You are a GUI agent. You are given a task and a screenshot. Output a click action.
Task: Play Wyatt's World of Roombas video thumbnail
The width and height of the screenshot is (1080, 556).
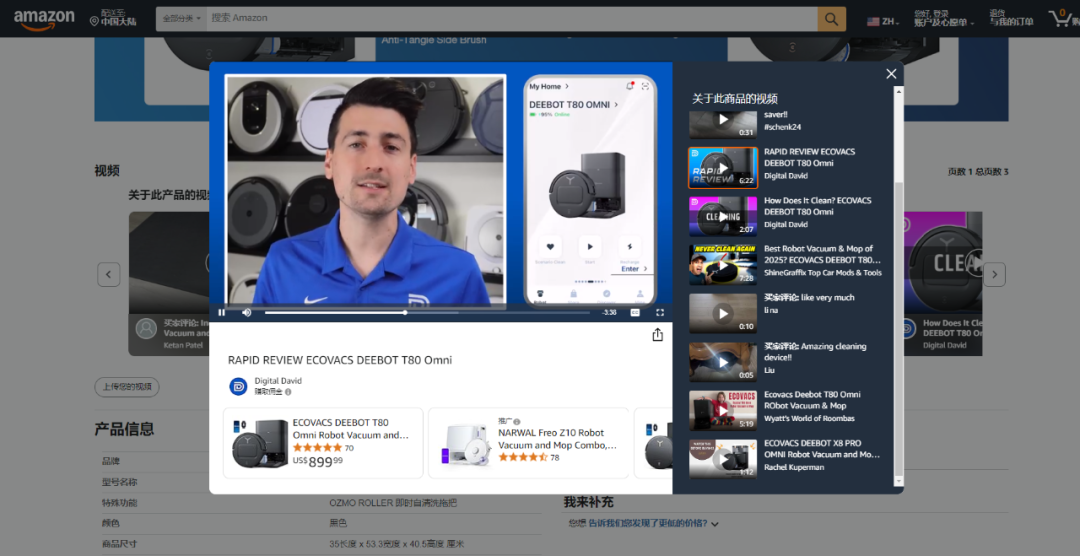(x=723, y=411)
